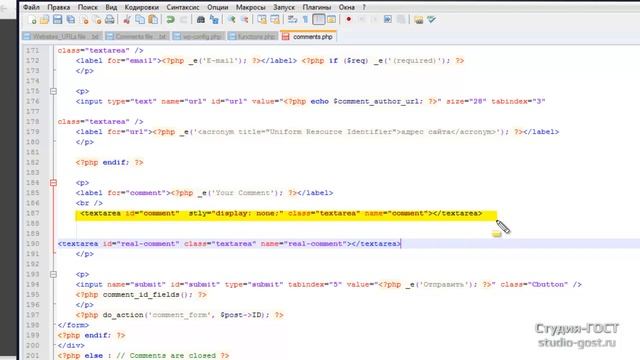640x360 pixels.
Task: Open the Синтаксис menu
Action: 183,7
